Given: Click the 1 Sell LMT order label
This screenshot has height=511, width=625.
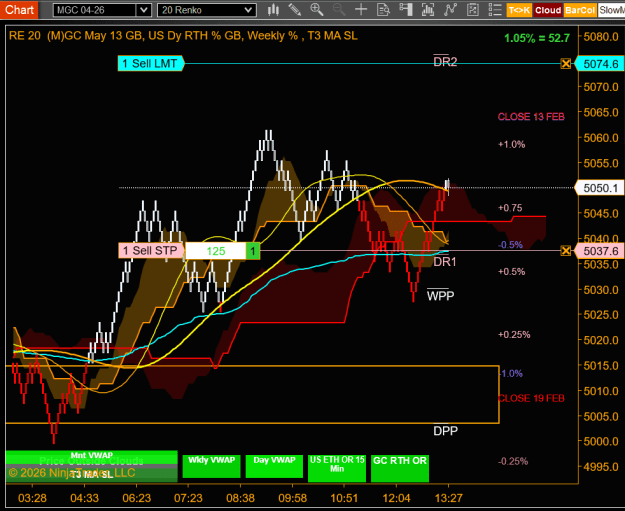Looking at the screenshot, I should 150,63.
